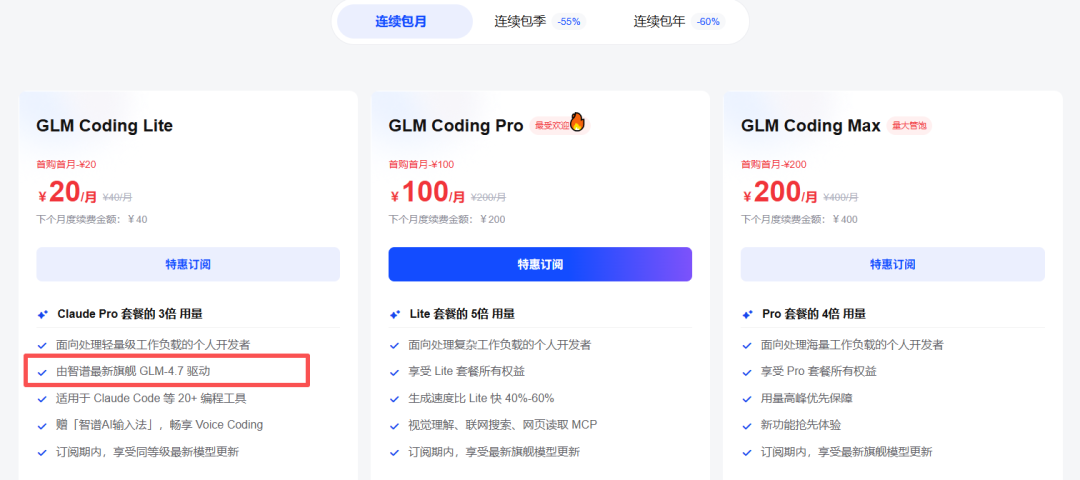Click the 量大管饱 badge on Max plan
This screenshot has height=480, width=1080.
pyautogui.click(x=909, y=126)
